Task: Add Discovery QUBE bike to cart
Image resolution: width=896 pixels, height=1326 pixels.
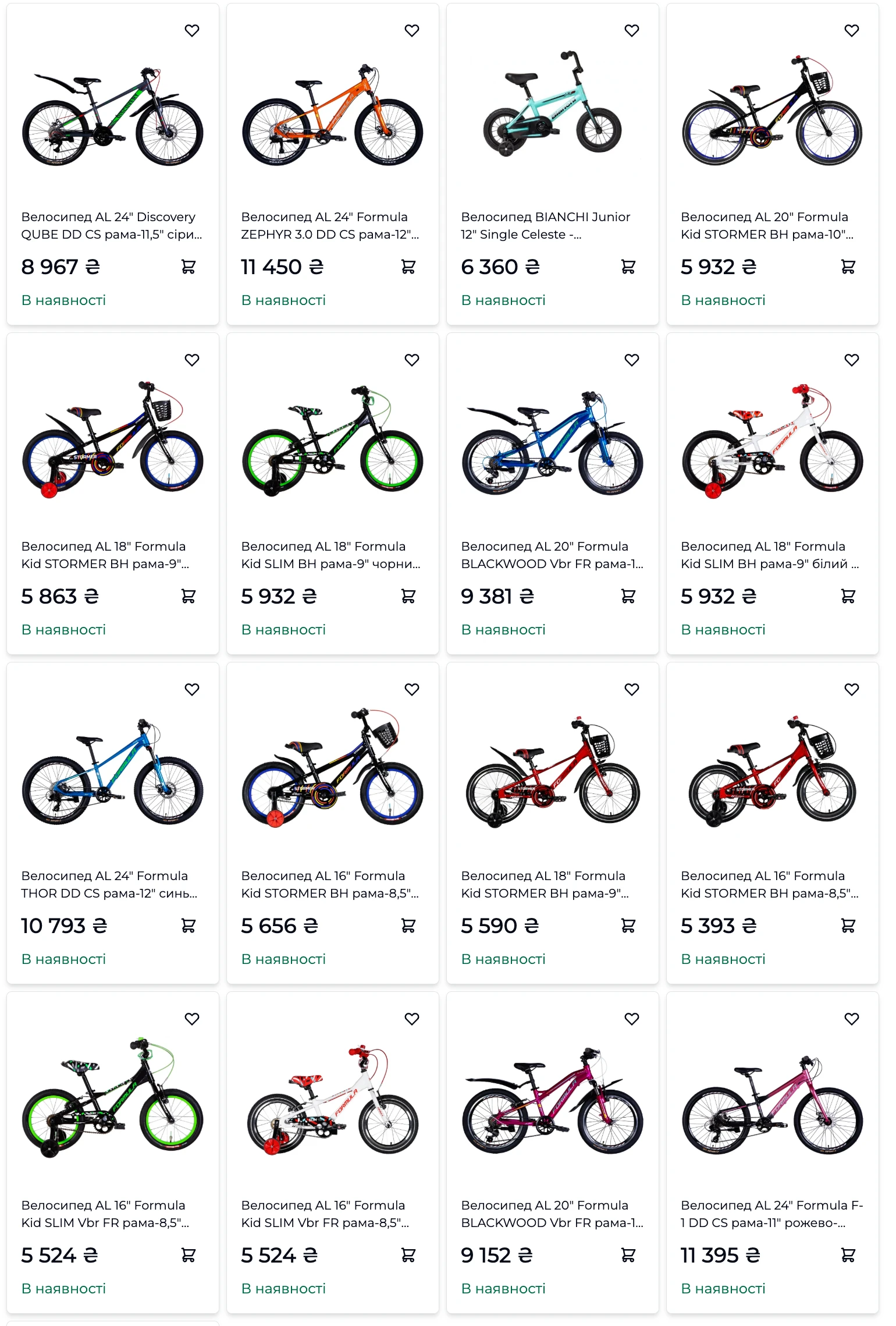Action: (189, 267)
